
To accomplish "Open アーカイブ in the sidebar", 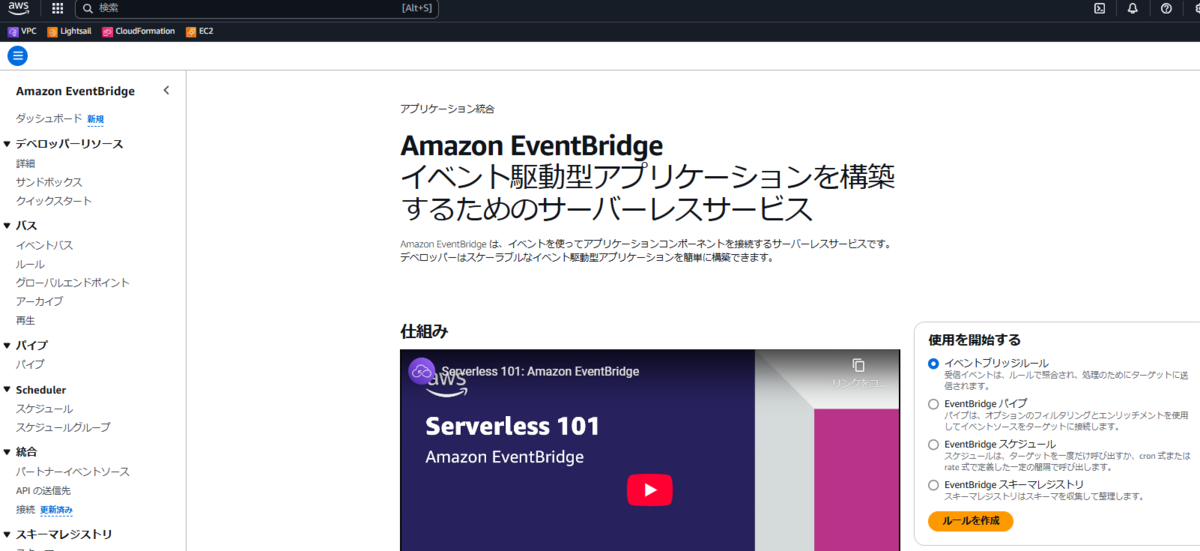I will click(39, 301).
